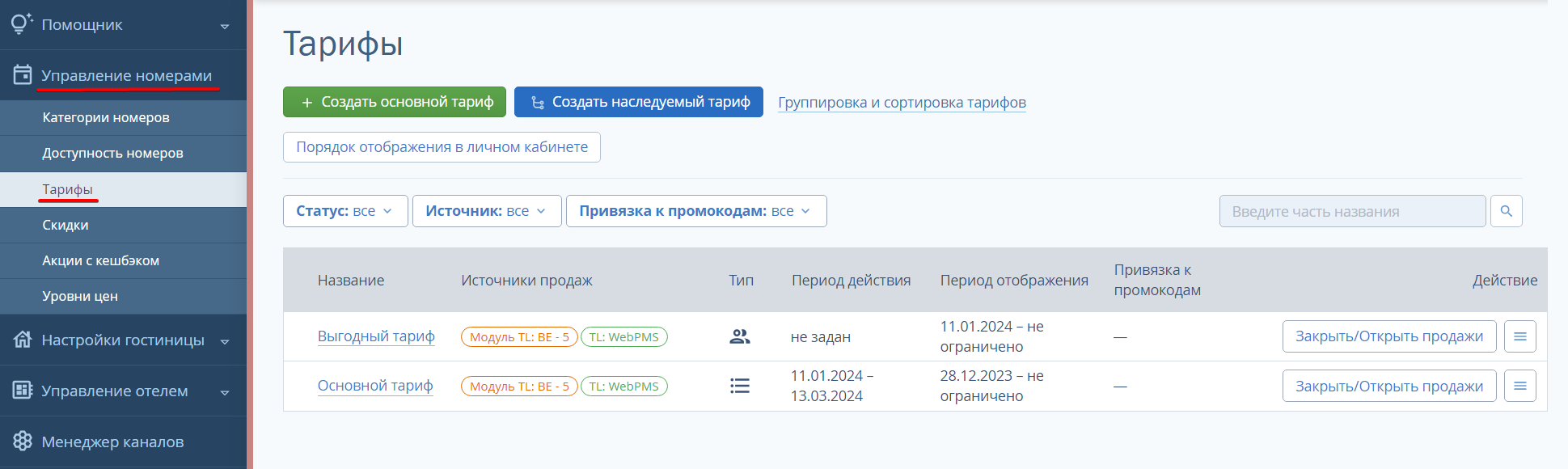This screenshot has height=469, width=1568.
Task: Open the Привязка к промокодам filter dropdown
Action: pos(696,211)
